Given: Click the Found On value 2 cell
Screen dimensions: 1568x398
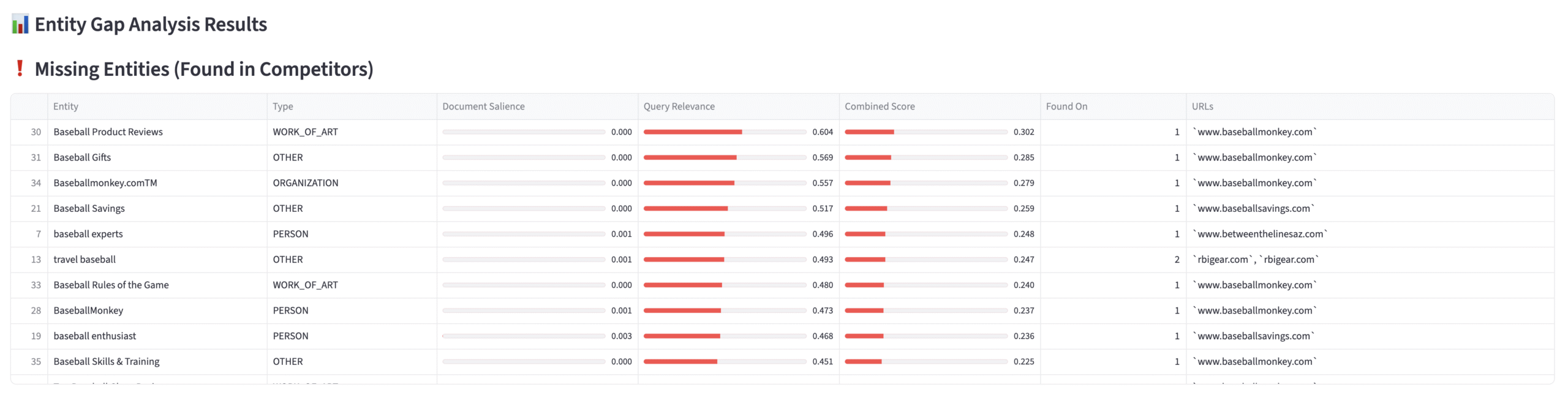Looking at the screenshot, I should pos(1177,260).
